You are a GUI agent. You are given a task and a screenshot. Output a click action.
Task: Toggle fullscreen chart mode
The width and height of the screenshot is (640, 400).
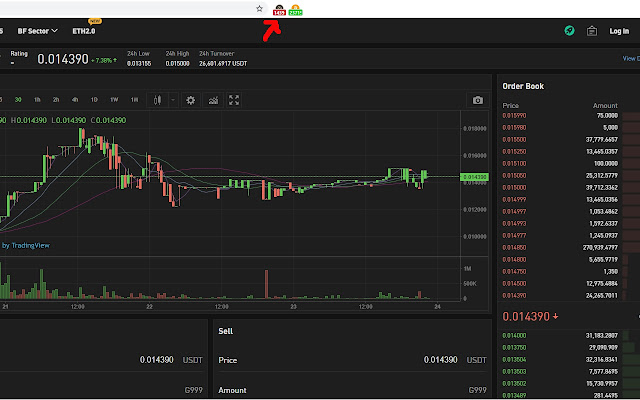tap(234, 100)
